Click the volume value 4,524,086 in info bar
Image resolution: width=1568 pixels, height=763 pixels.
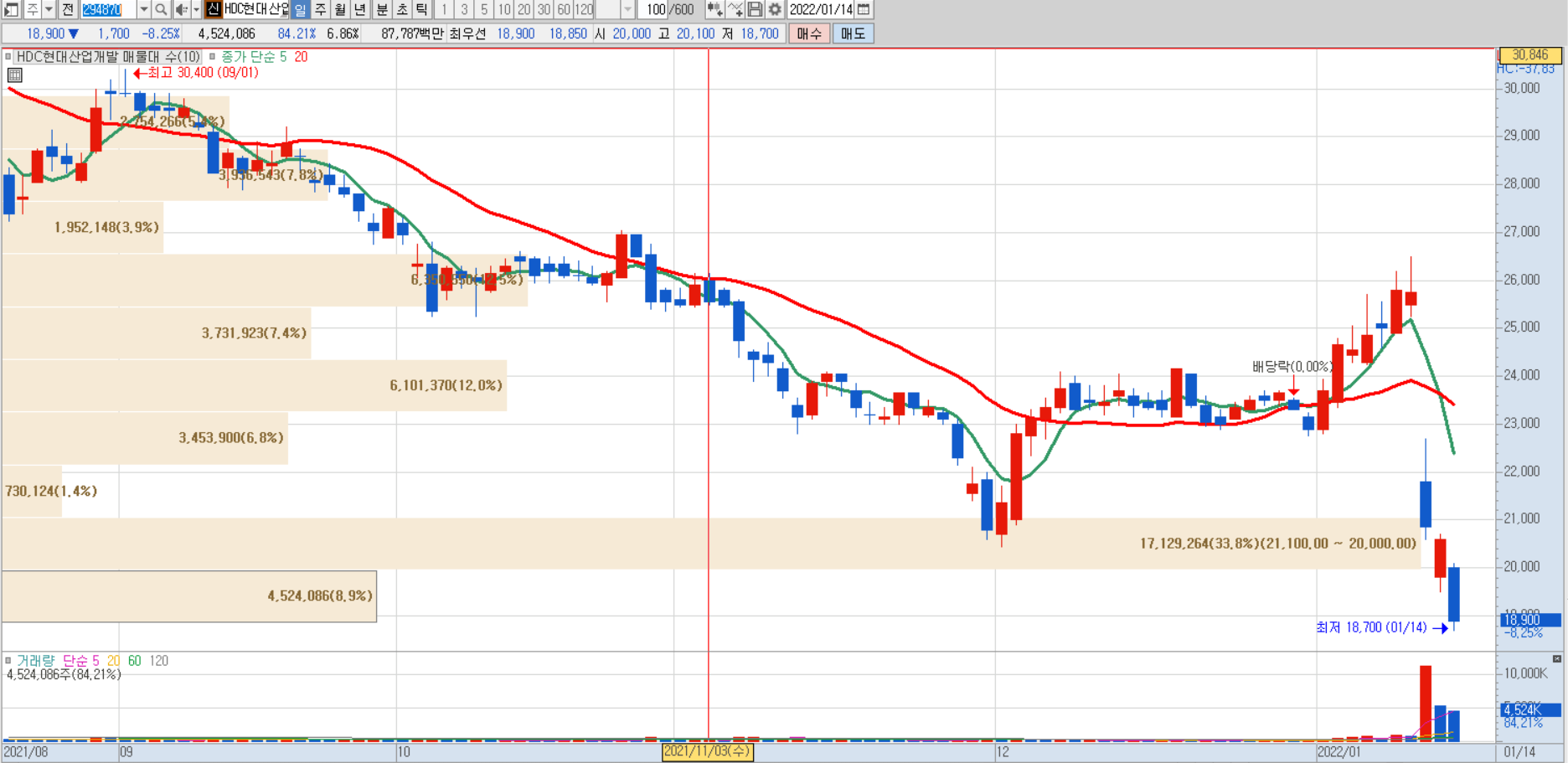(x=226, y=34)
